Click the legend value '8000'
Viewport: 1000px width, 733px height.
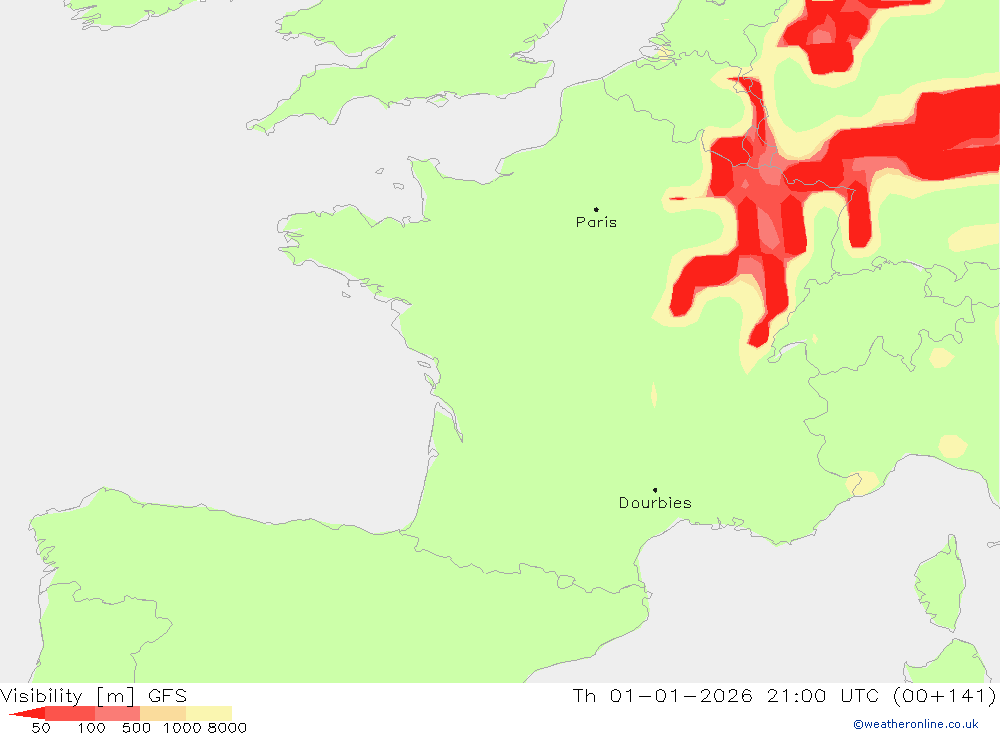[227, 728]
